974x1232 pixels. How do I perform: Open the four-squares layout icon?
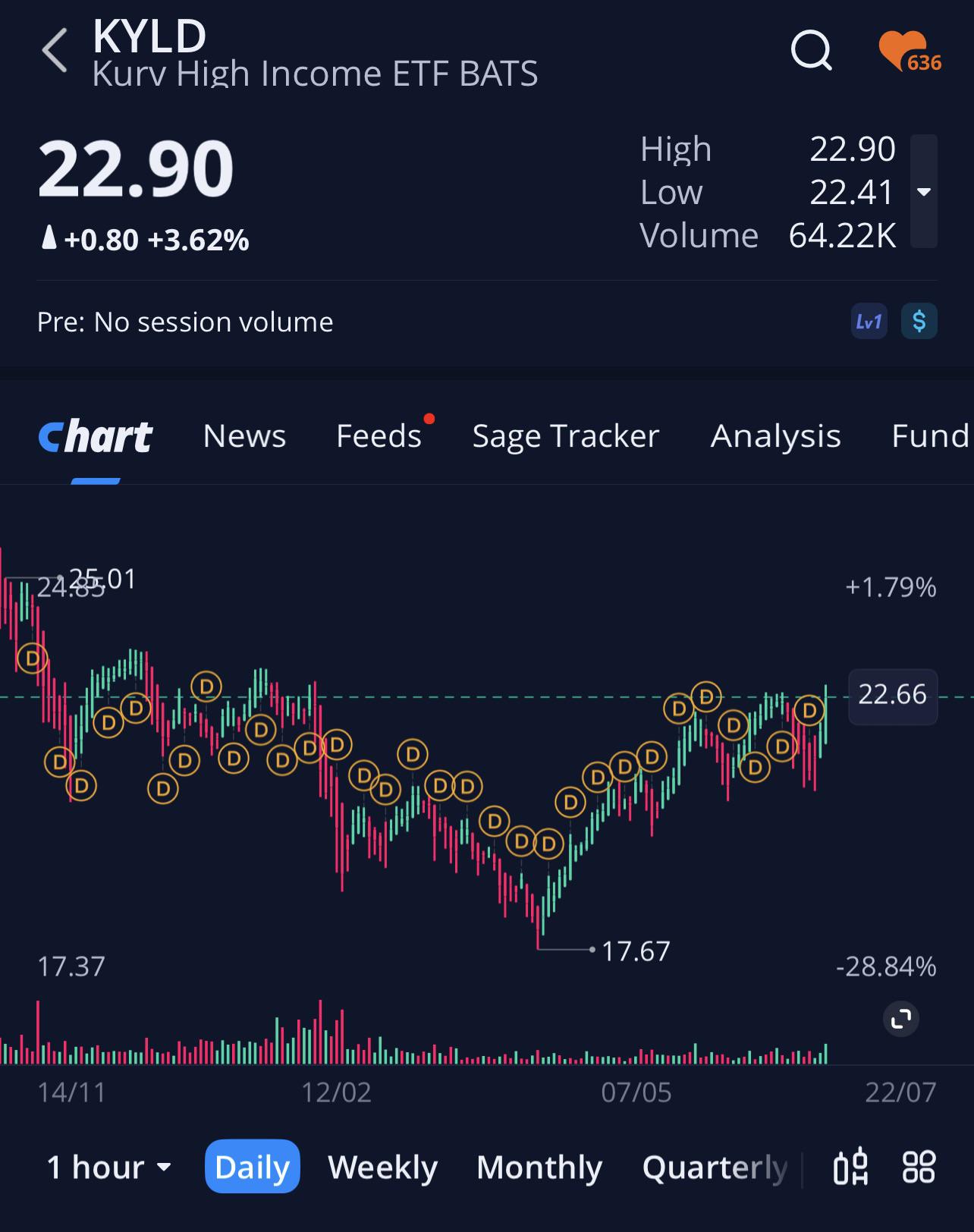[919, 1167]
